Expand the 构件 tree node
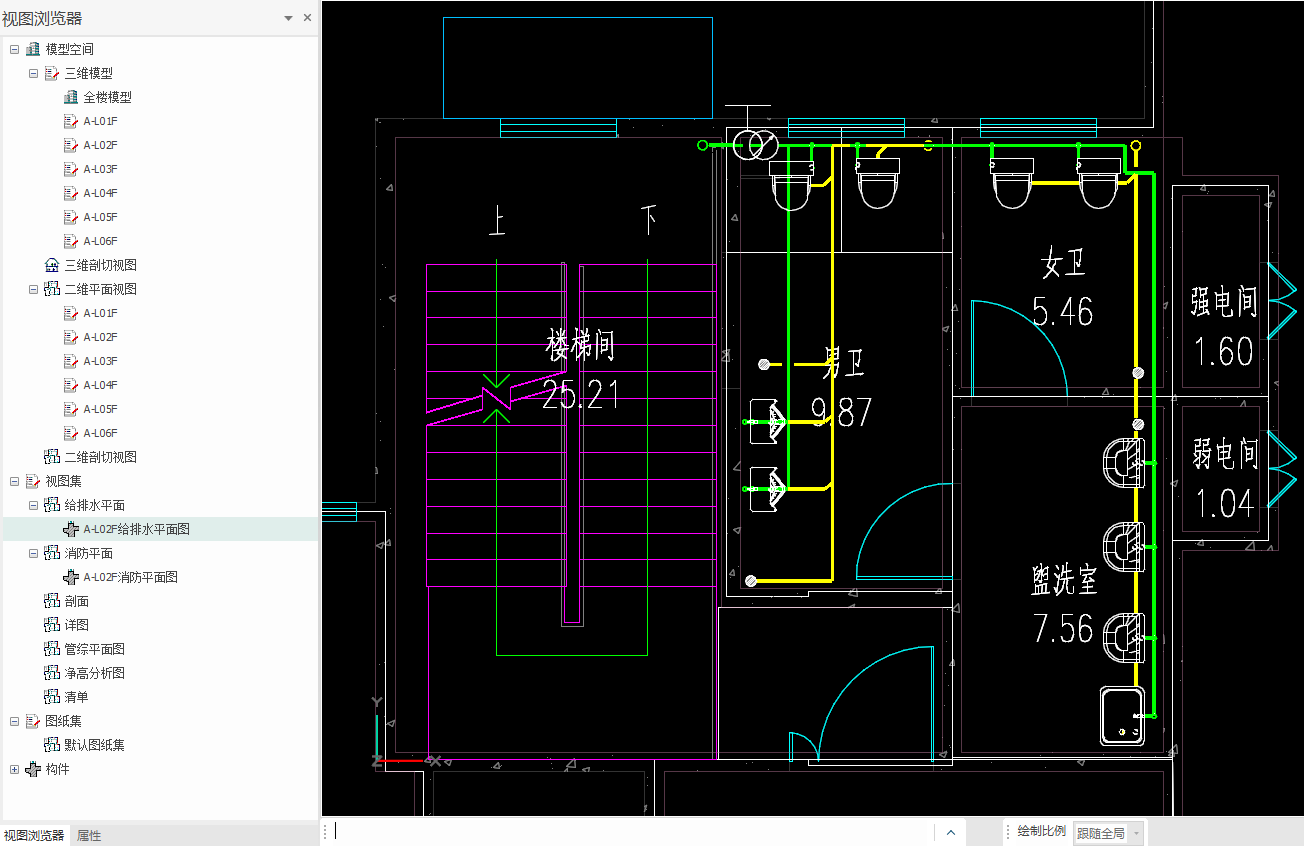The image size is (1304, 846). point(14,769)
